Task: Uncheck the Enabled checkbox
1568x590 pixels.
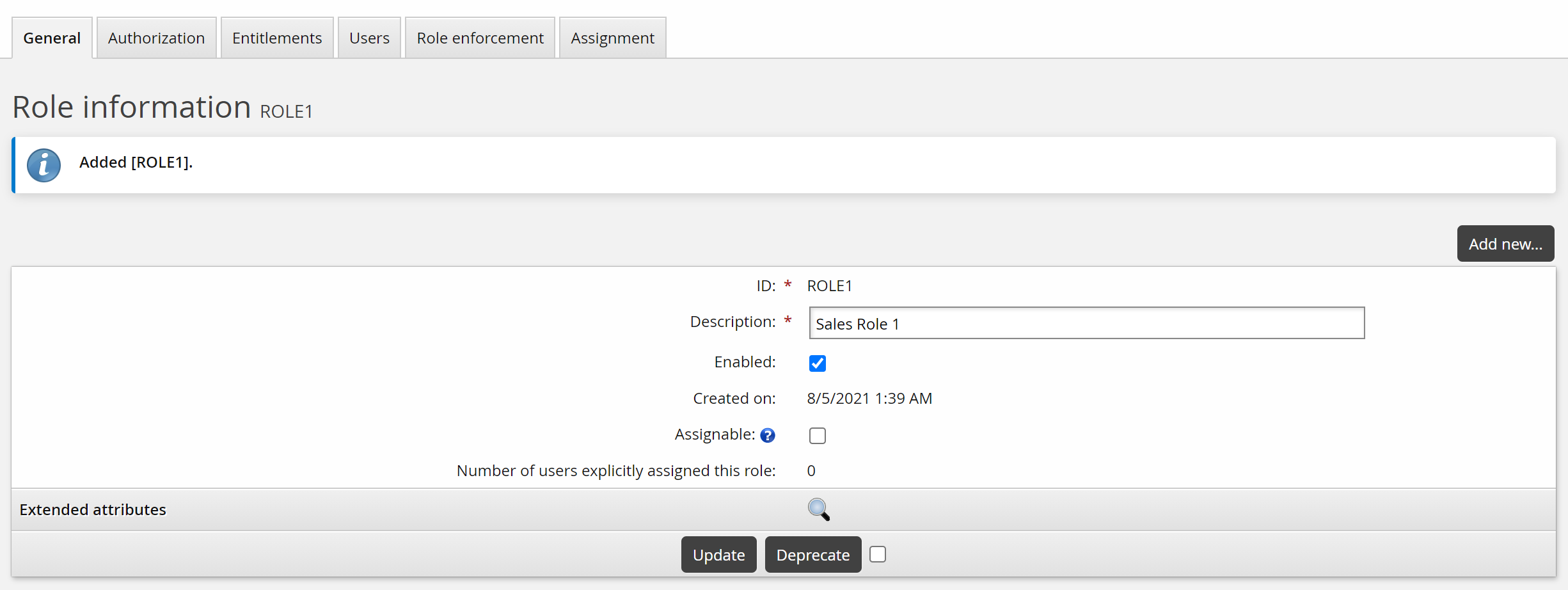Action: [x=817, y=363]
